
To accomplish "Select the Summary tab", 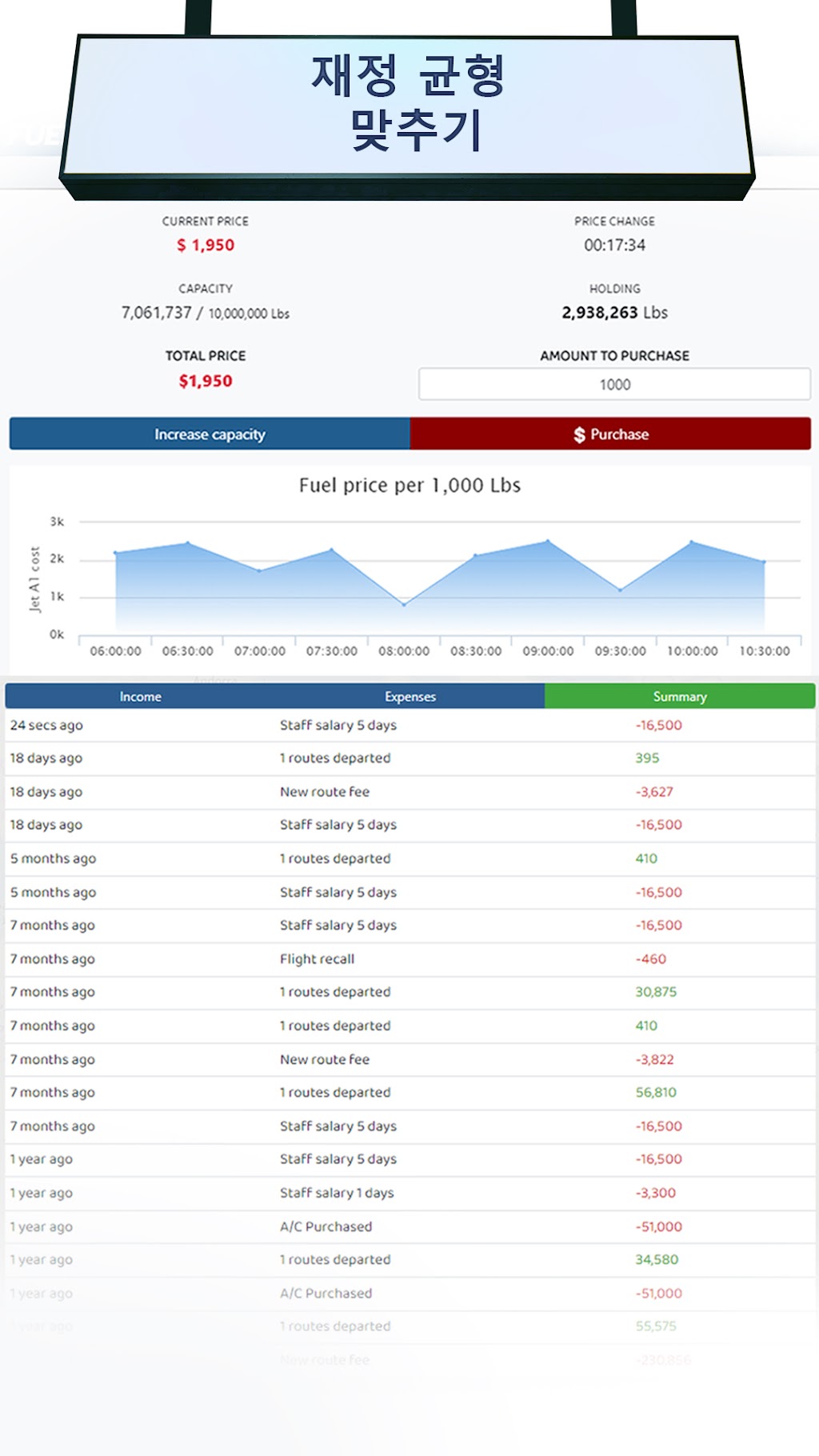I will 680,697.
